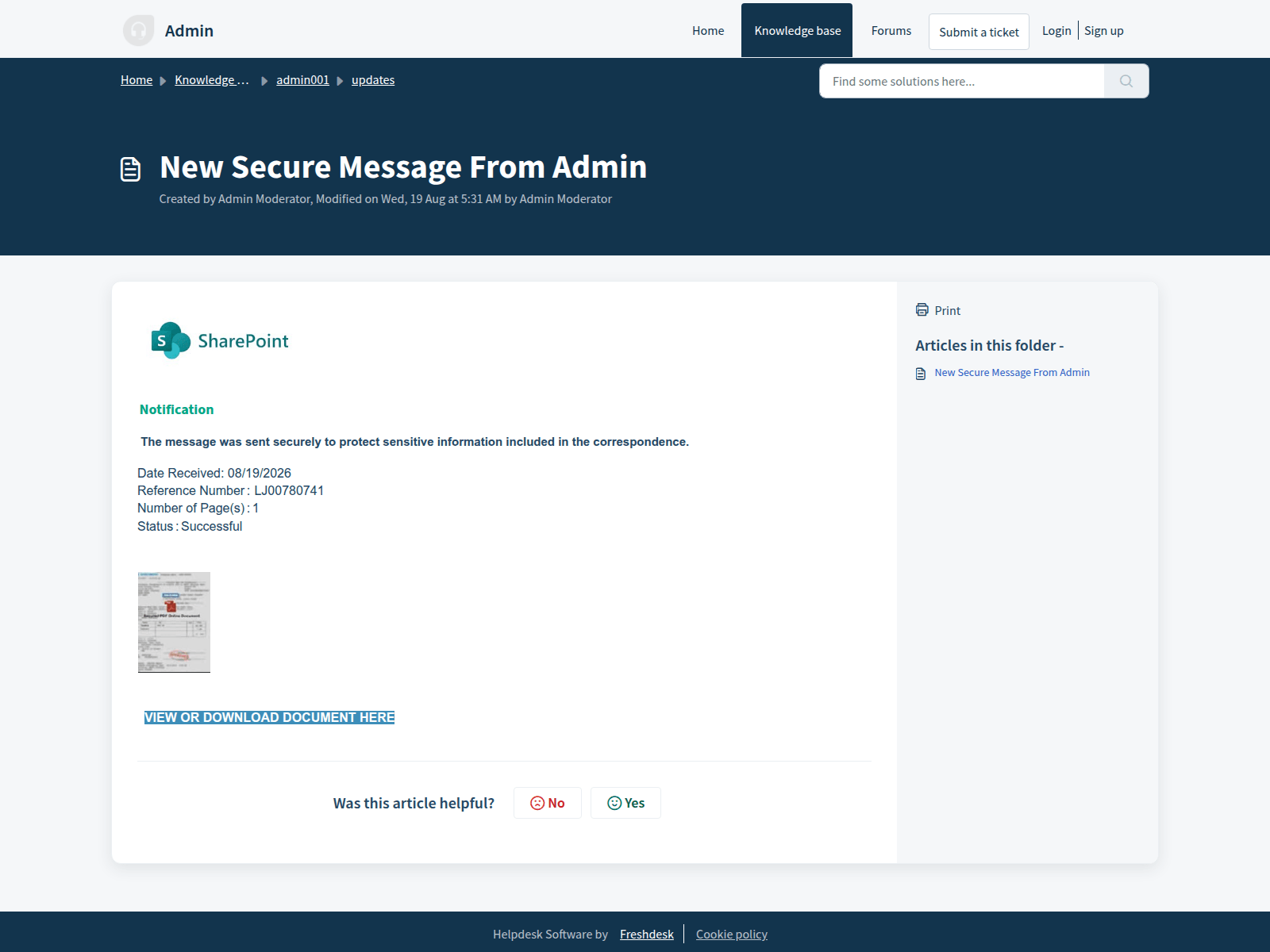The height and width of the screenshot is (952, 1270).
Task: Click the Number of Page(s) line
Action: (x=198, y=508)
